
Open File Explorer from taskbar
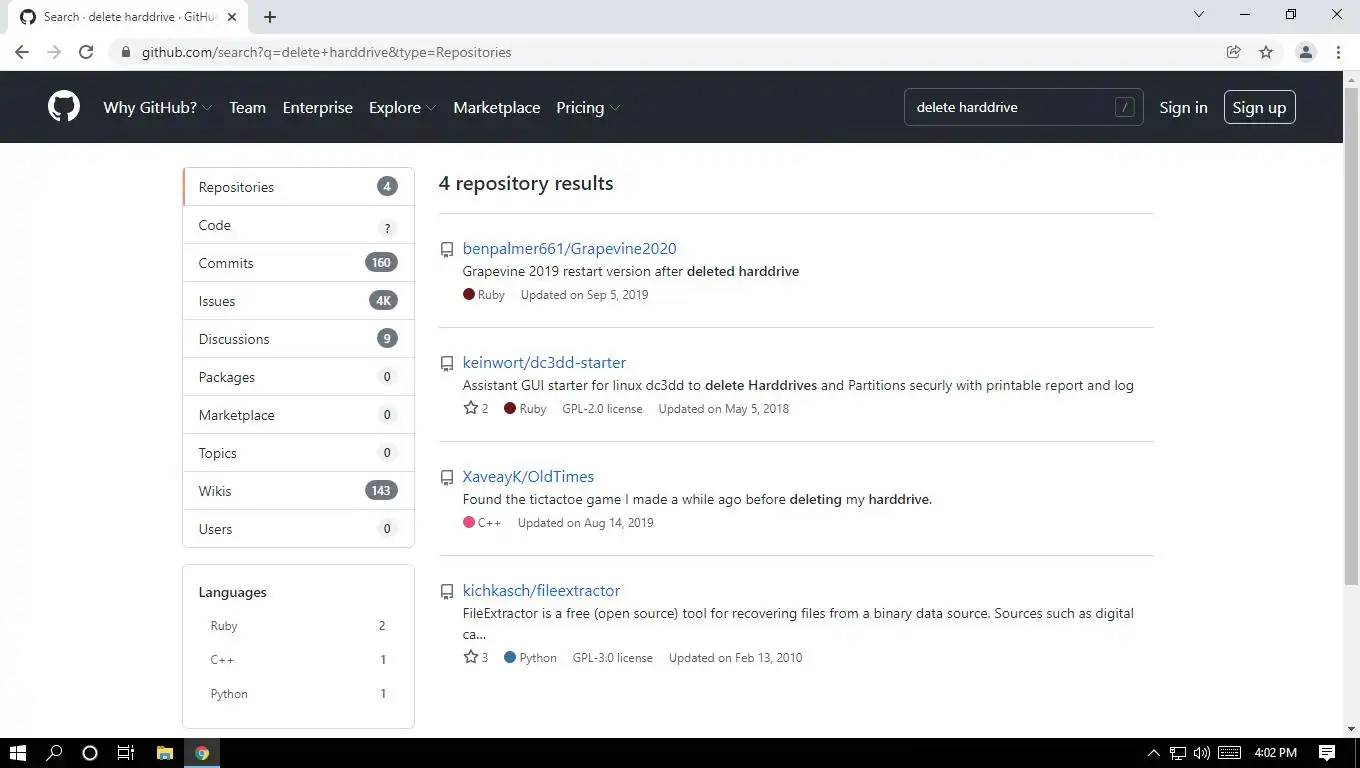coord(165,753)
